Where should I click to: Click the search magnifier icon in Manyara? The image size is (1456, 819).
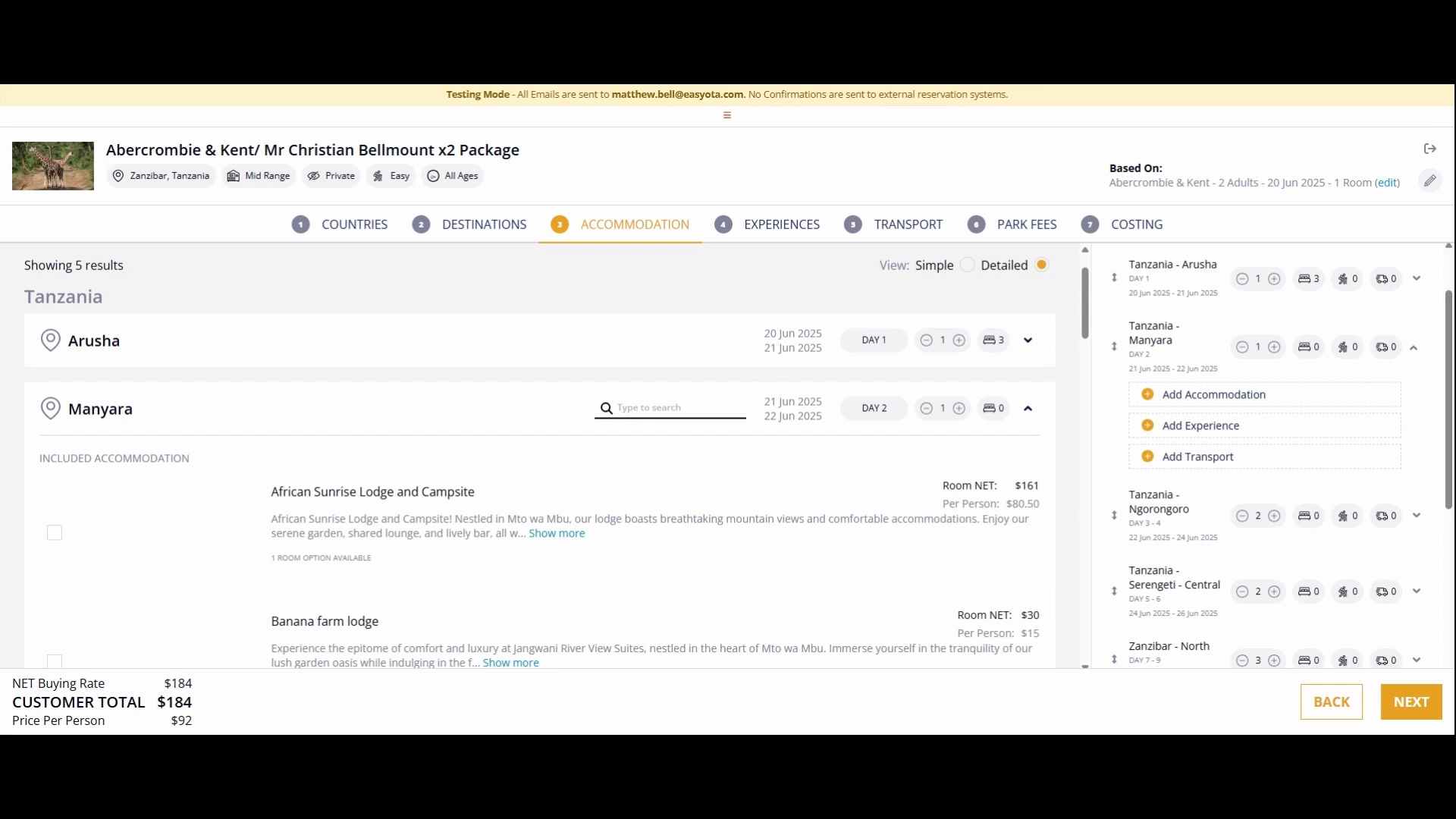(x=607, y=408)
